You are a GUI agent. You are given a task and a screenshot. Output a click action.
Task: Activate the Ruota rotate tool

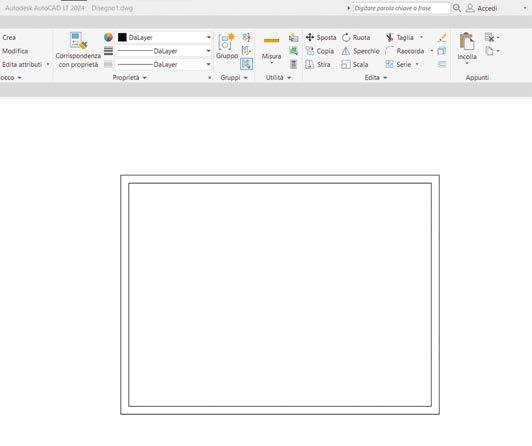356,37
